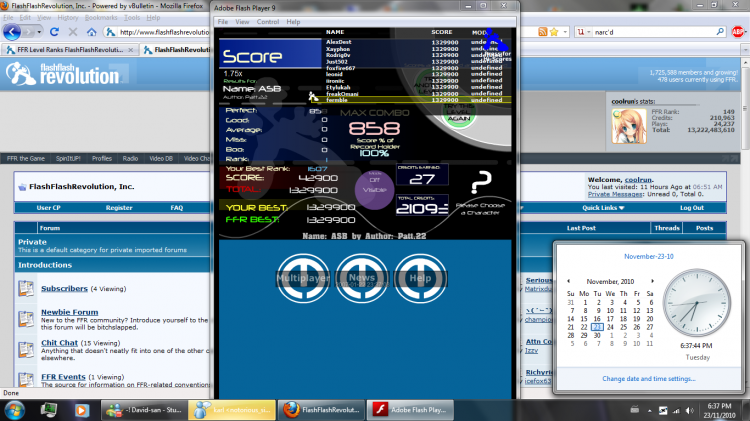This screenshot has width=750, height=421.
Task: Open the RSS feed icon
Action: (542, 32)
